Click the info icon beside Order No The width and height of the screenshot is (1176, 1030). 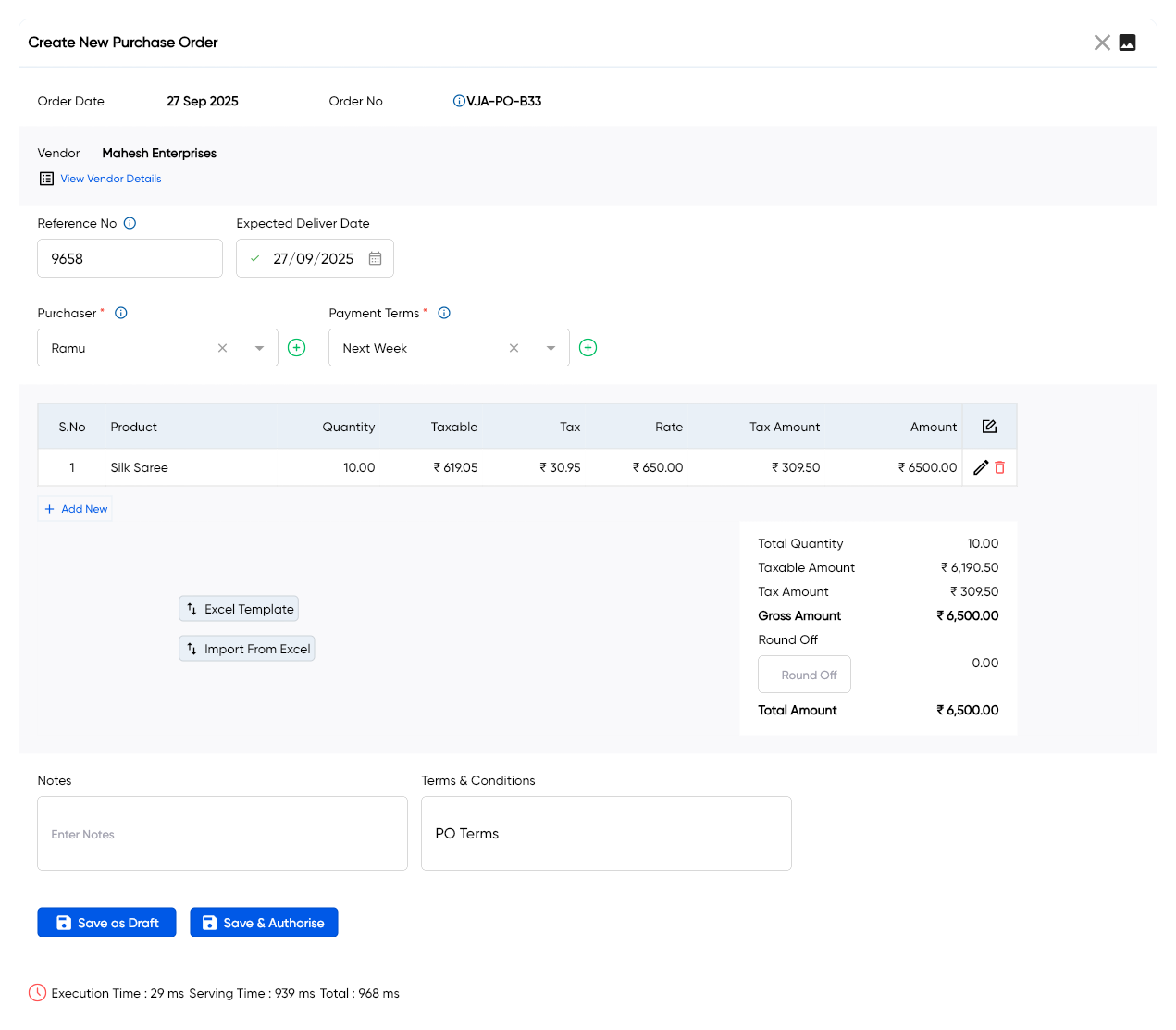point(459,101)
